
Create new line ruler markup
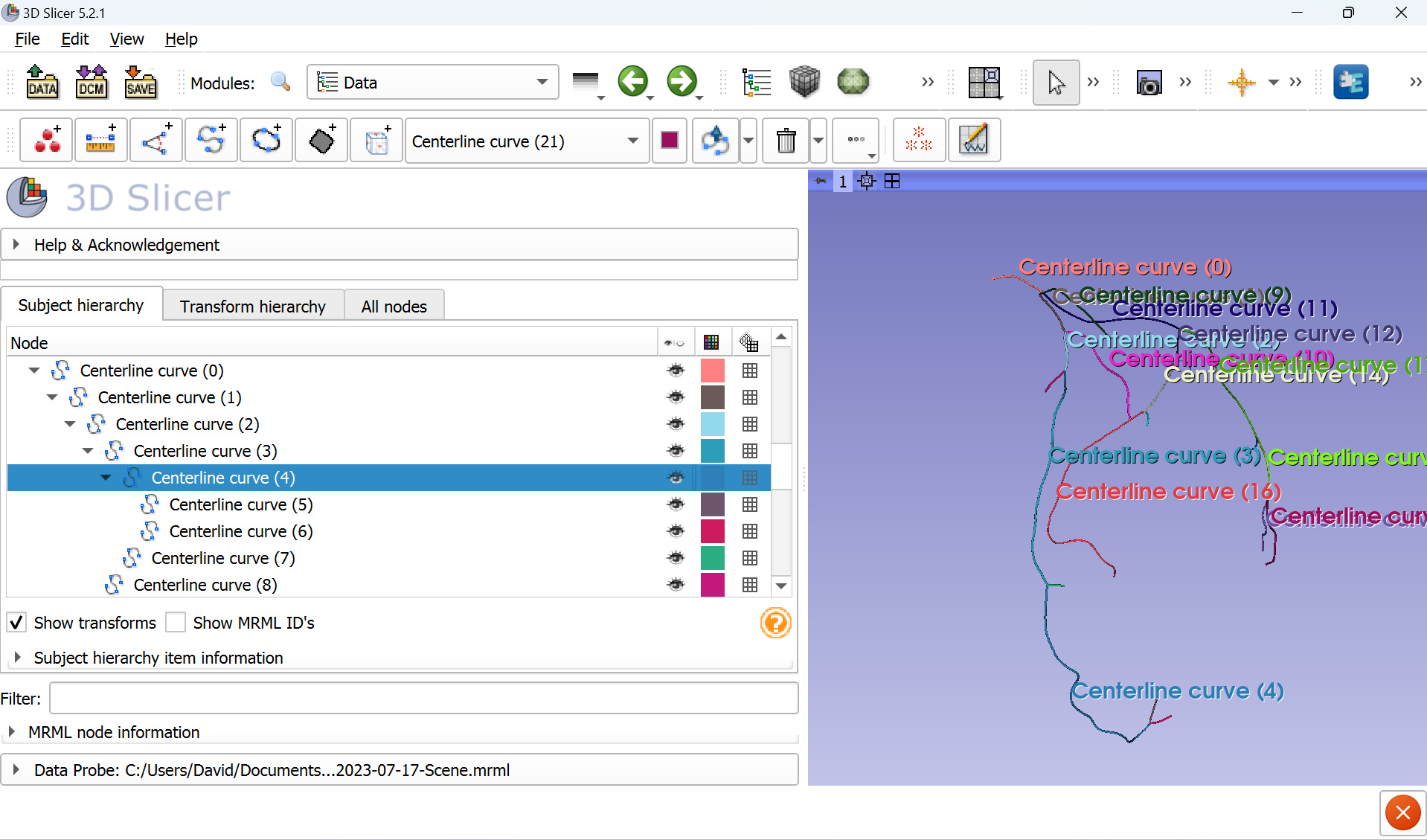pos(100,140)
